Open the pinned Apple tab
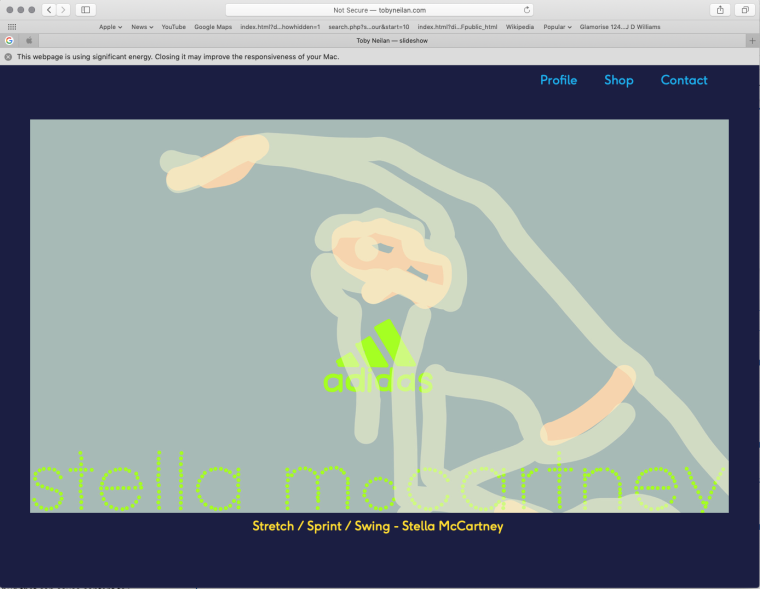Viewport: 760px width, 589px height. pyautogui.click(x=29, y=41)
